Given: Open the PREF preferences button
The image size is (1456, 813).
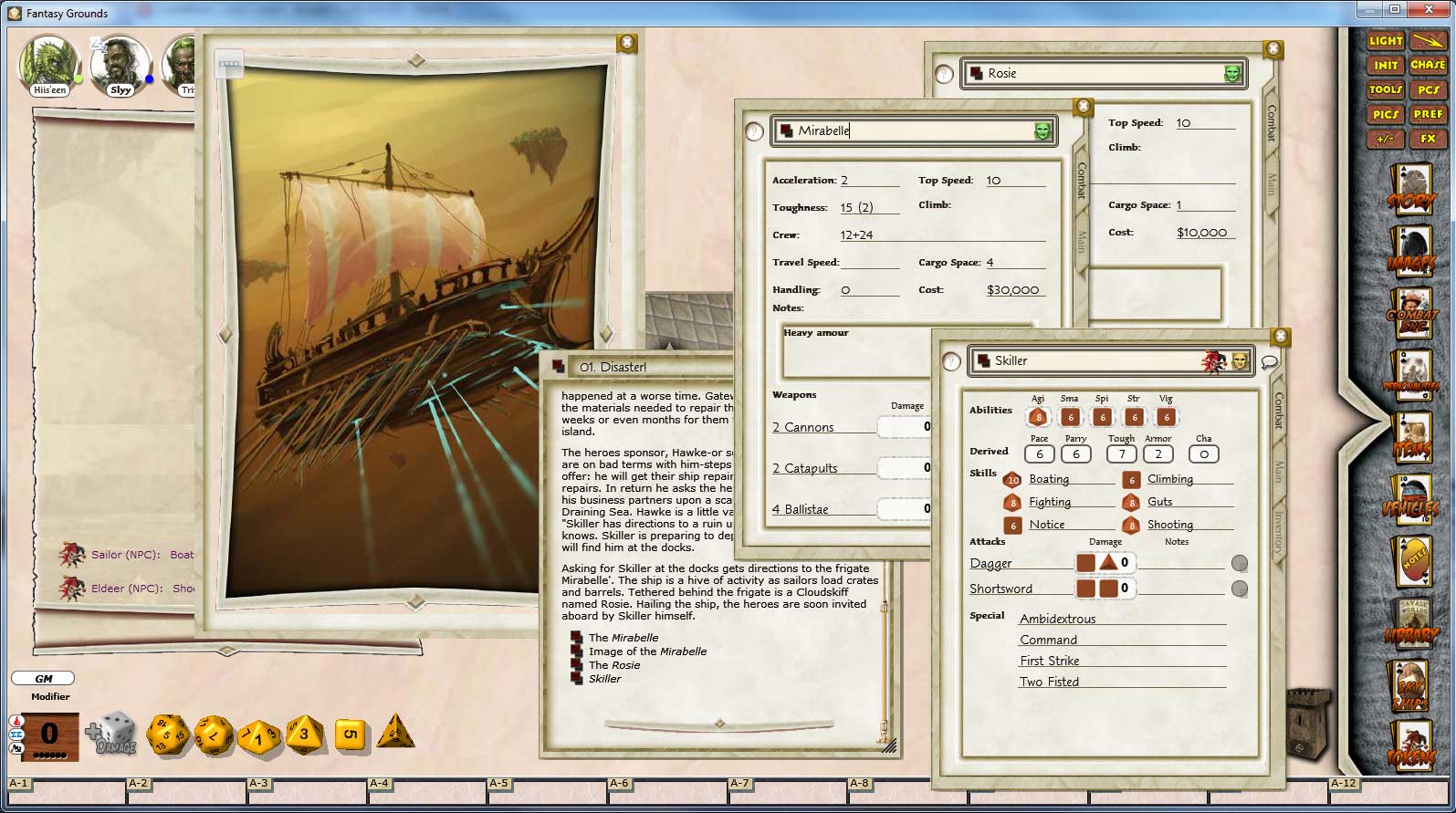Looking at the screenshot, I should coord(1428,114).
